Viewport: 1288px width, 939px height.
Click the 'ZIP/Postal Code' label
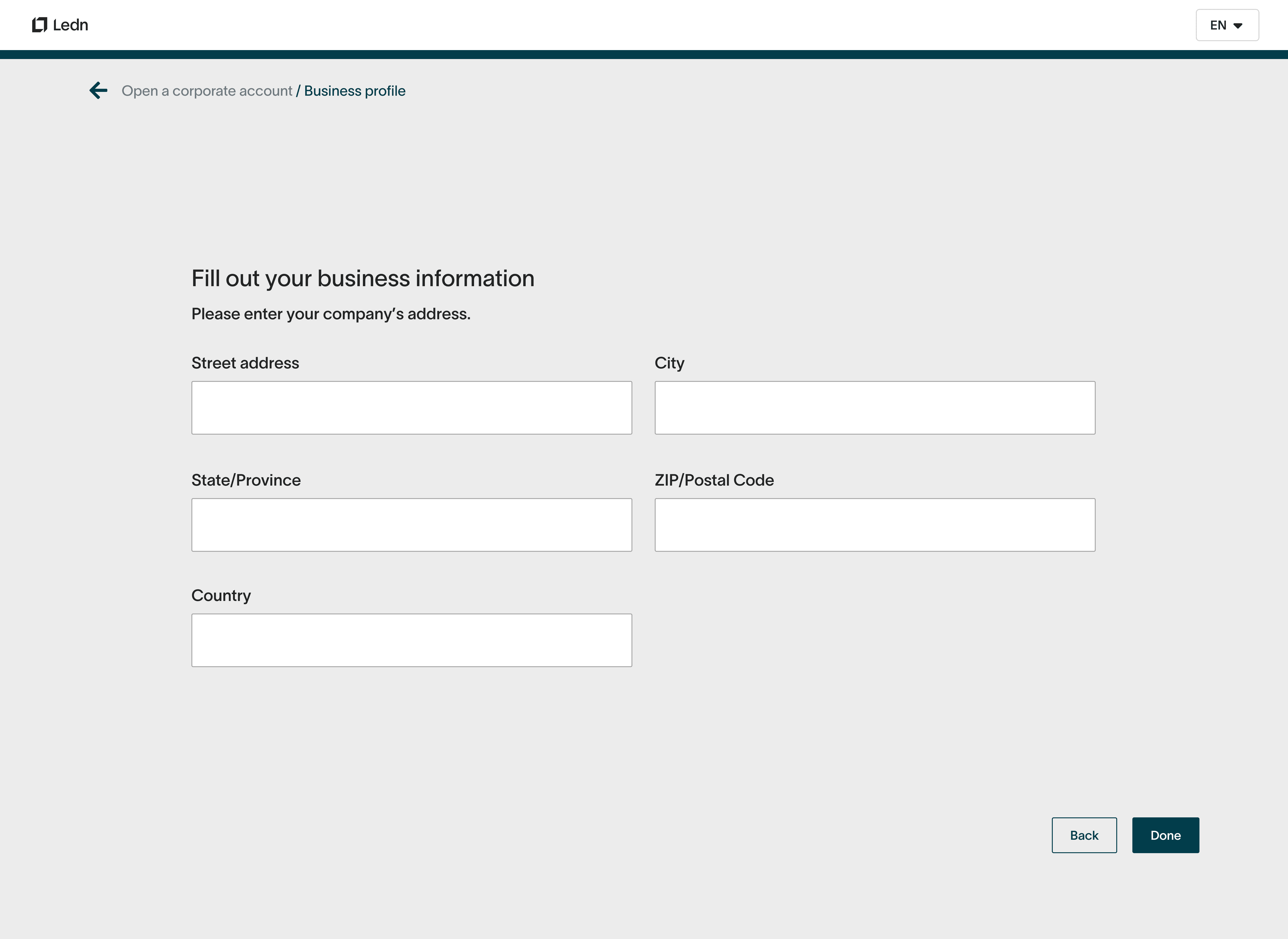[714, 480]
